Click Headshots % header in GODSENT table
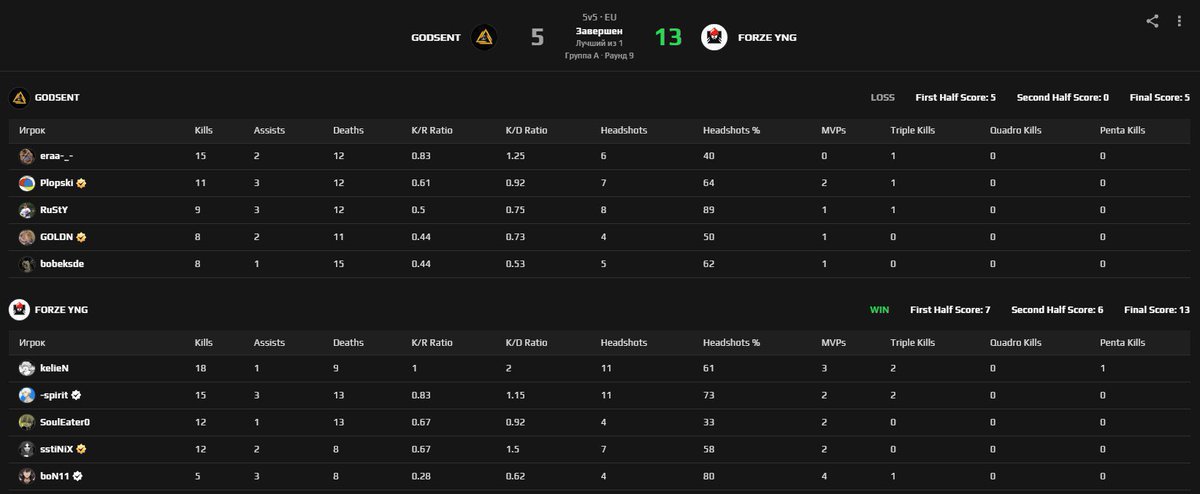This screenshot has width=1200, height=494. pyautogui.click(x=732, y=130)
